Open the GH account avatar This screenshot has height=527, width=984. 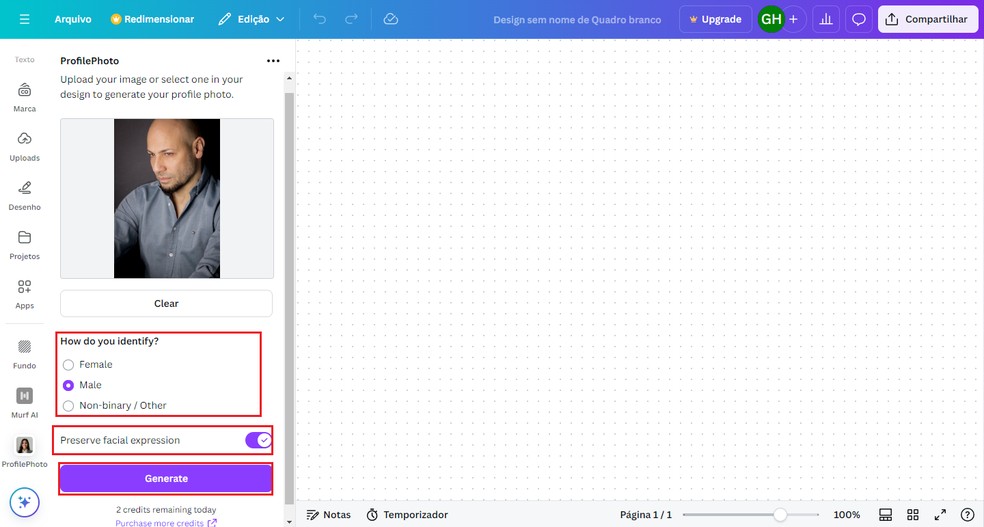point(771,19)
